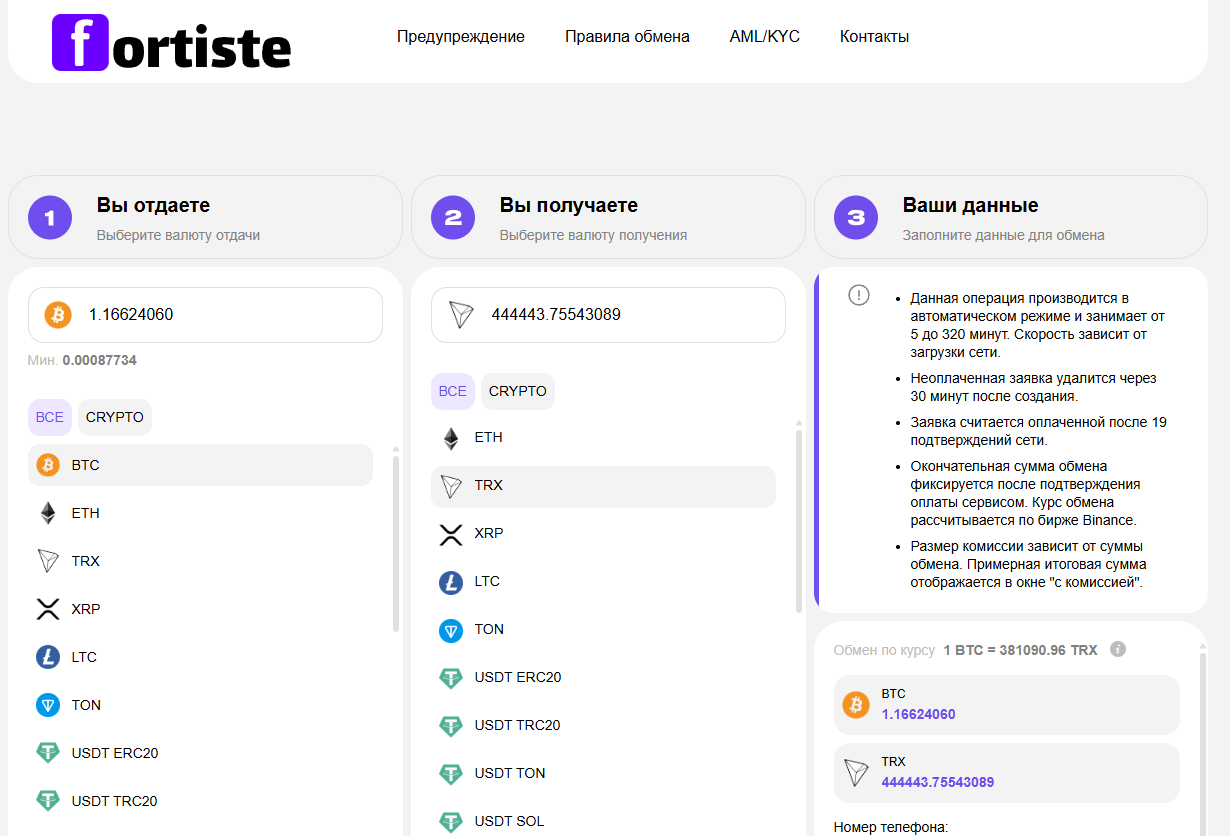Select USDT TON label in receive list

(510, 774)
